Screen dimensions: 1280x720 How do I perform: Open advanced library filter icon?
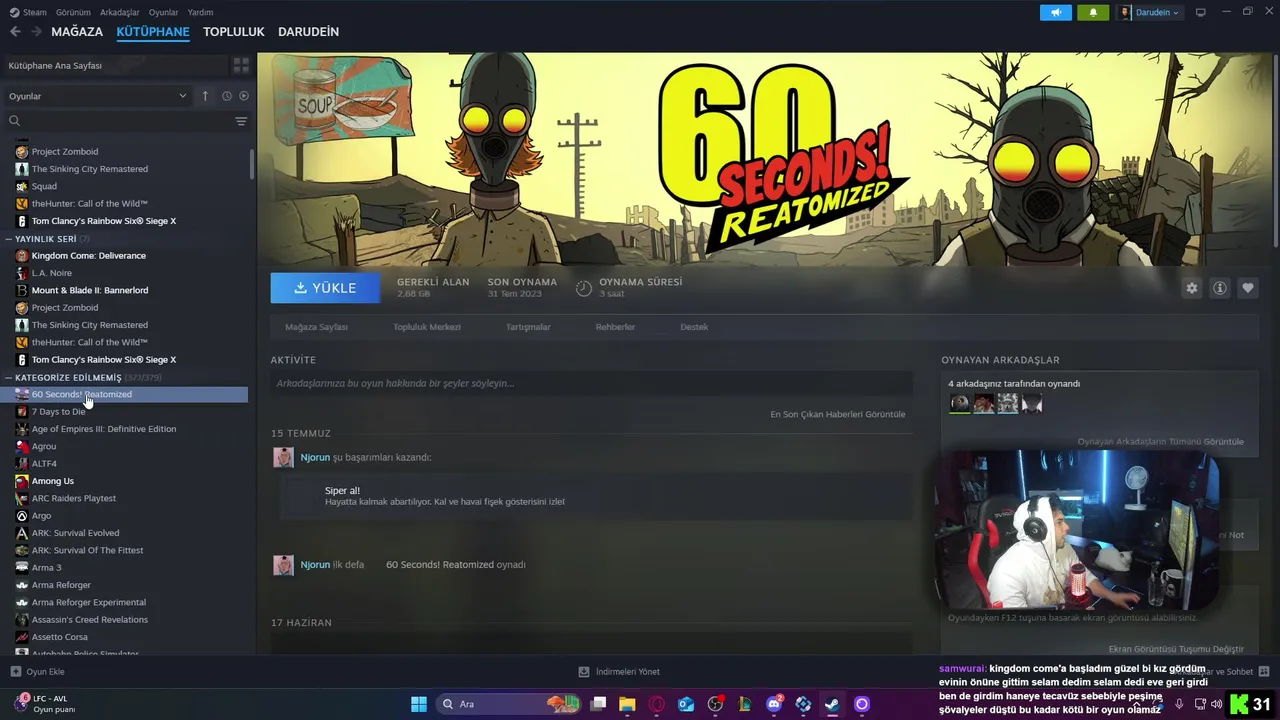[x=241, y=121]
